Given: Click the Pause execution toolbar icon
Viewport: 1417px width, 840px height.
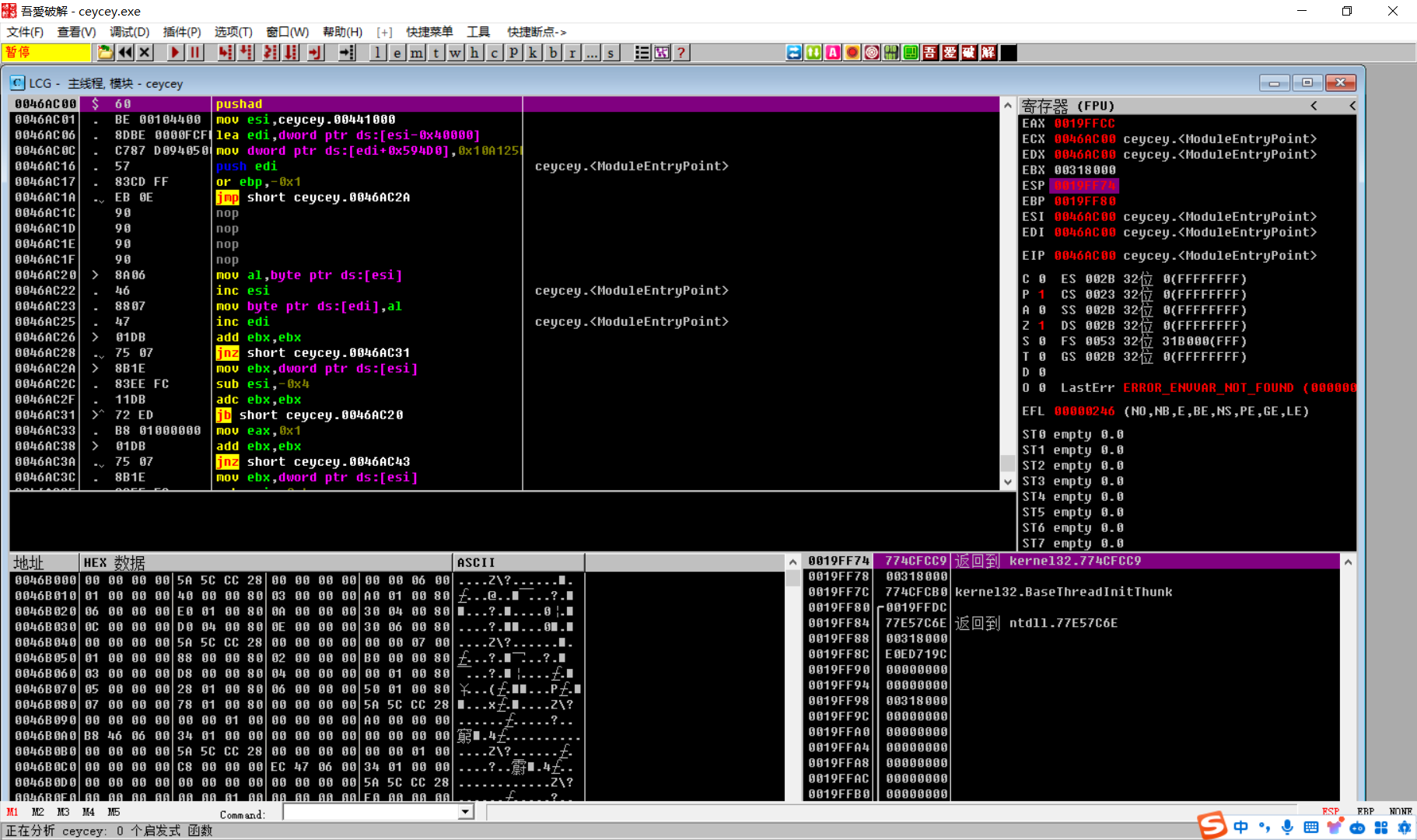Looking at the screenshot, I should click(195, 53).
